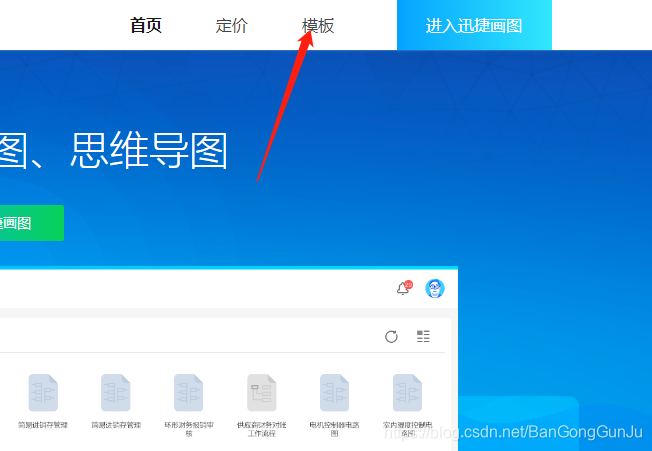Click the user avatar profile icon
This screenshot has height=451, width=652.
[x=435, y=288]
